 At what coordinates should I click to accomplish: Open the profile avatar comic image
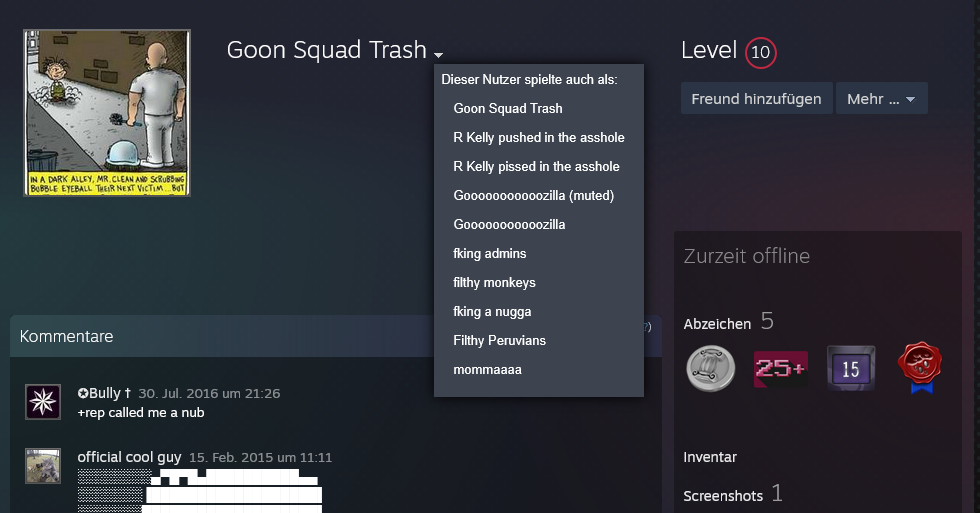pos(107,112)
